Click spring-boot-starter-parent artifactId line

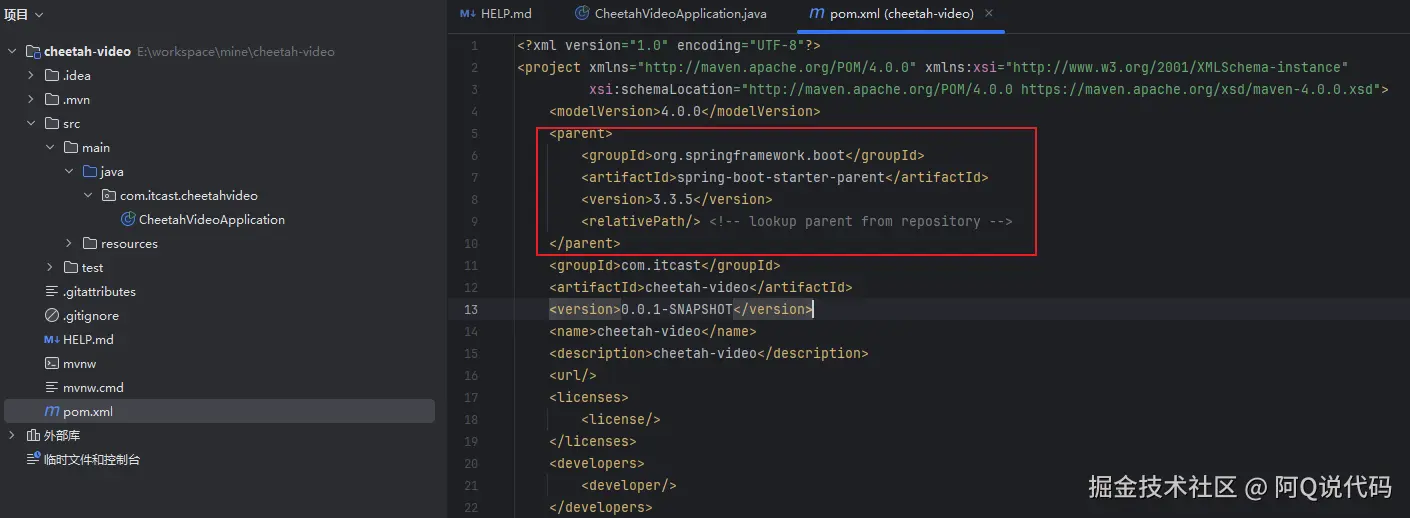tap(785, 178)
